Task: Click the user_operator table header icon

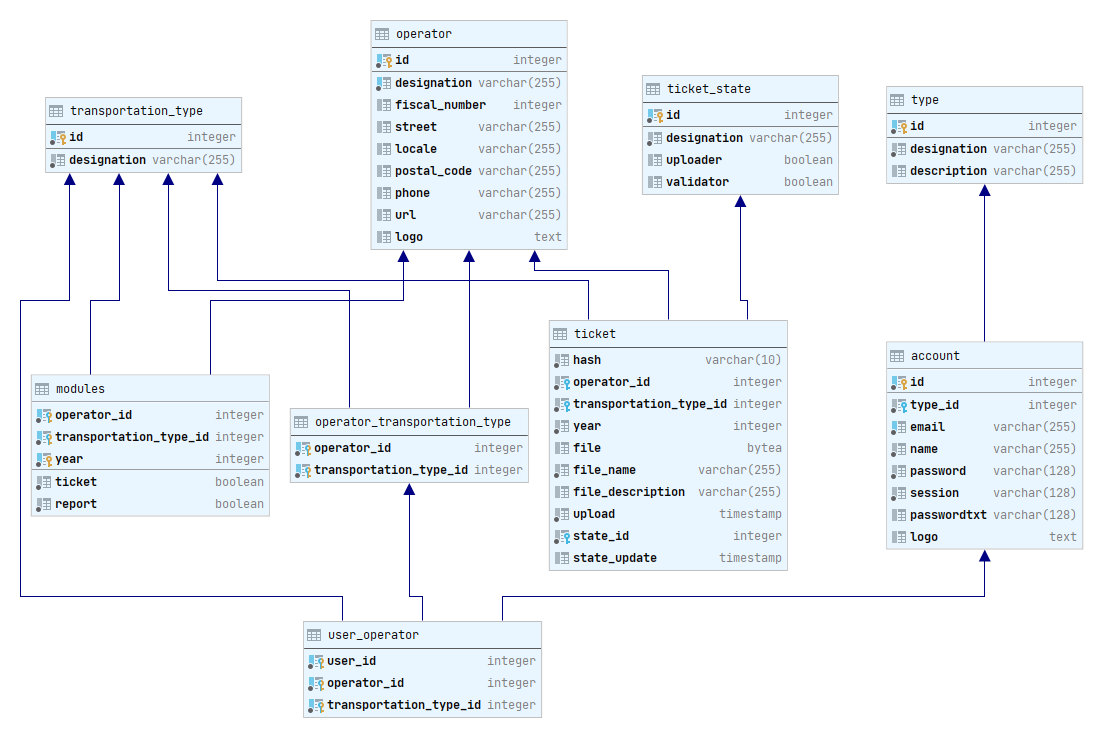Action: tap(315, 635)
